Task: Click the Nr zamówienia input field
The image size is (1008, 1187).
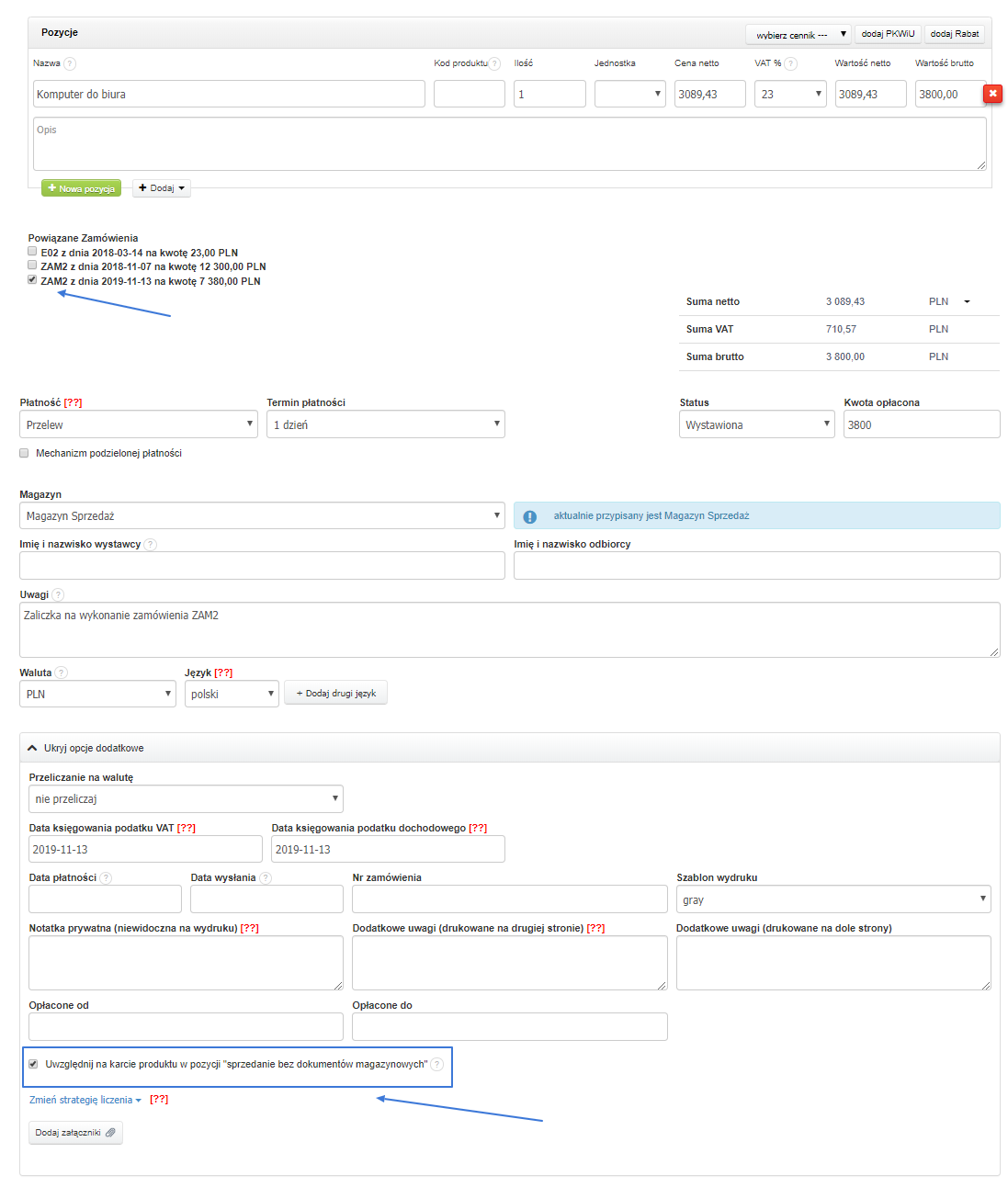Action: pos(510,899)
